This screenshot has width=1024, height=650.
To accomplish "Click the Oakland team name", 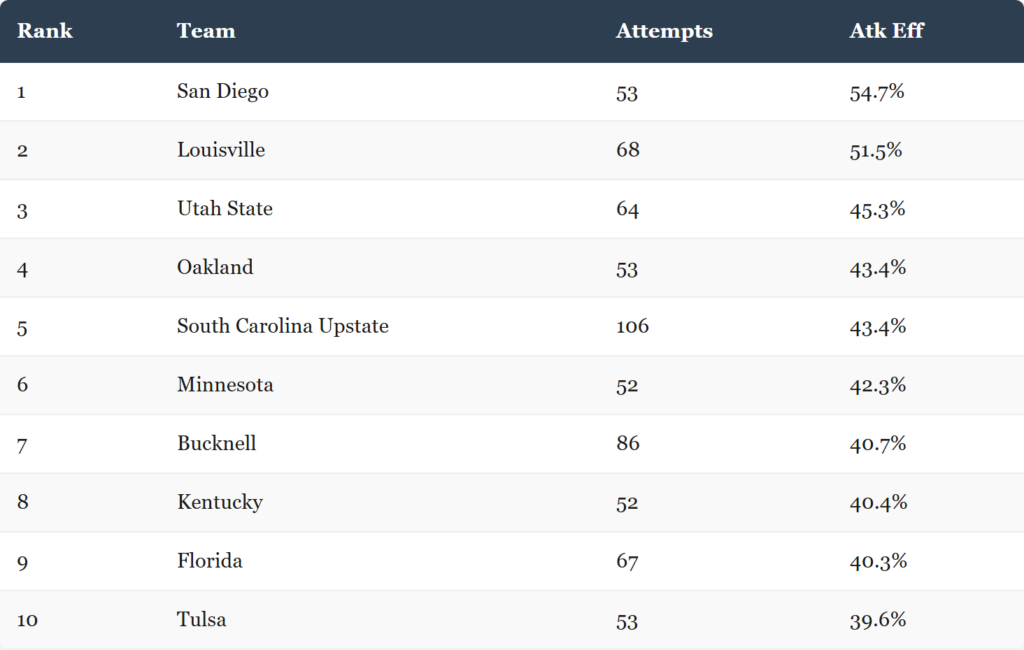I will coord(215,267).
